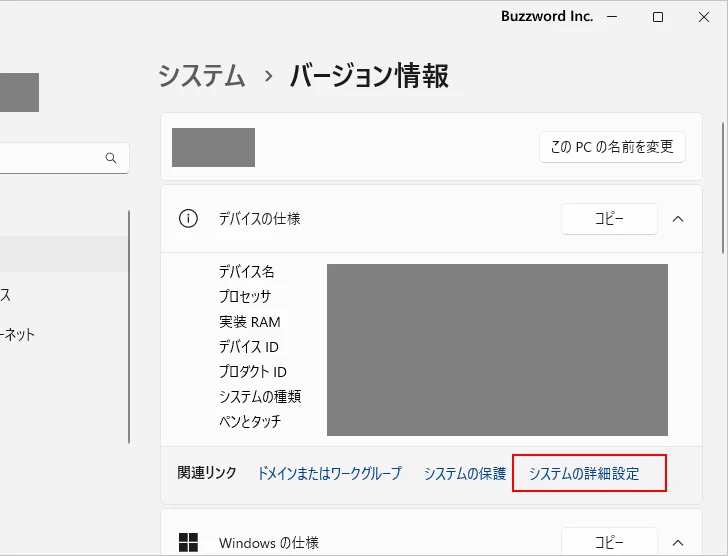Click the バージョン情報 page title
This screenshot has height=556, width=728.
point(370,76)
